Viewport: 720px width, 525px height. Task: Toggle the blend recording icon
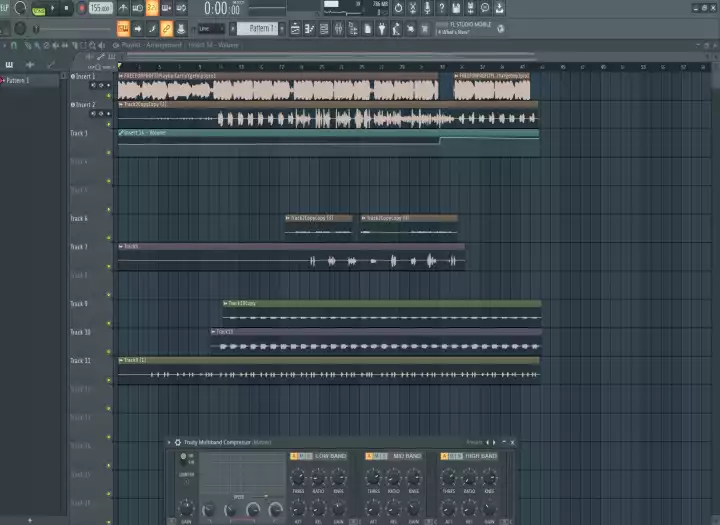[x=167, y=8]
